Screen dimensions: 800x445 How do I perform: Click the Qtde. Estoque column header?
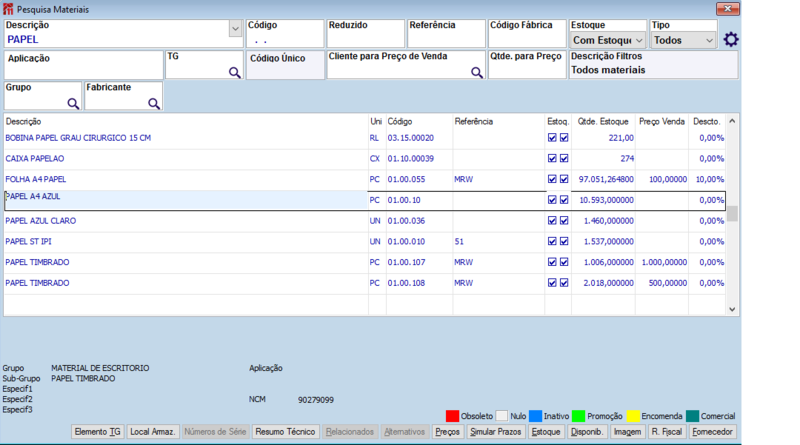pyautogui.click(x=603, y=121)
